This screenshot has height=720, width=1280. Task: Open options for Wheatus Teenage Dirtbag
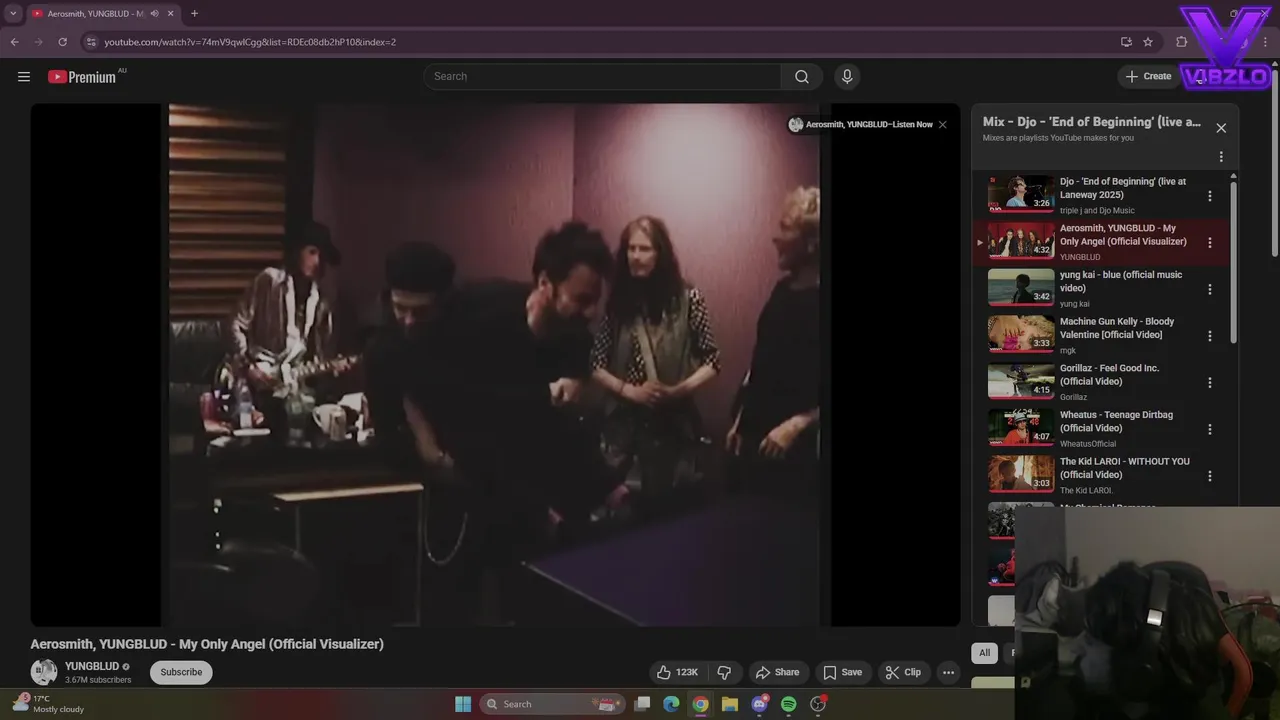[x=1210, y=429]
